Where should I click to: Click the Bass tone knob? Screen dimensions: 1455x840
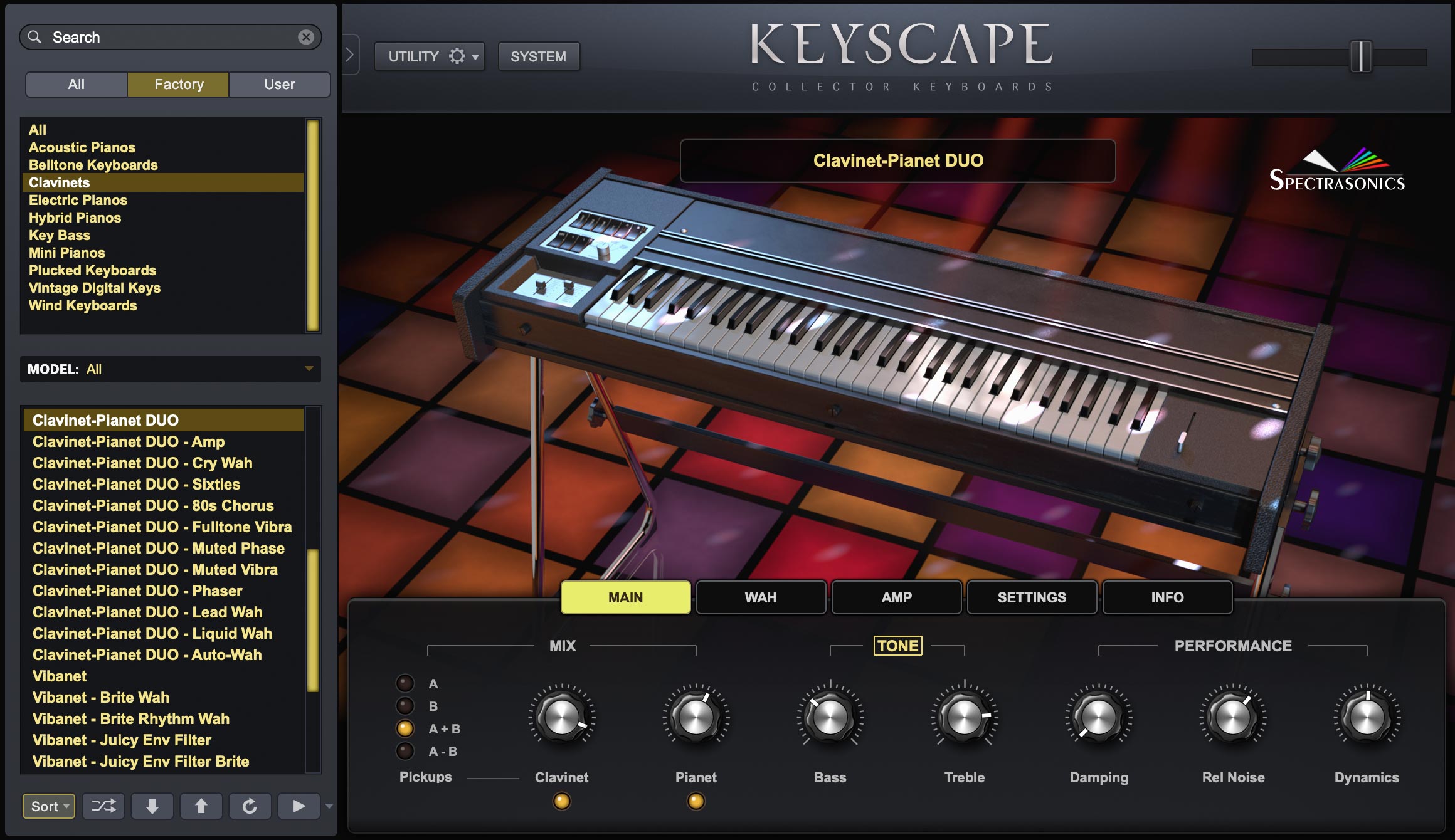830,717
